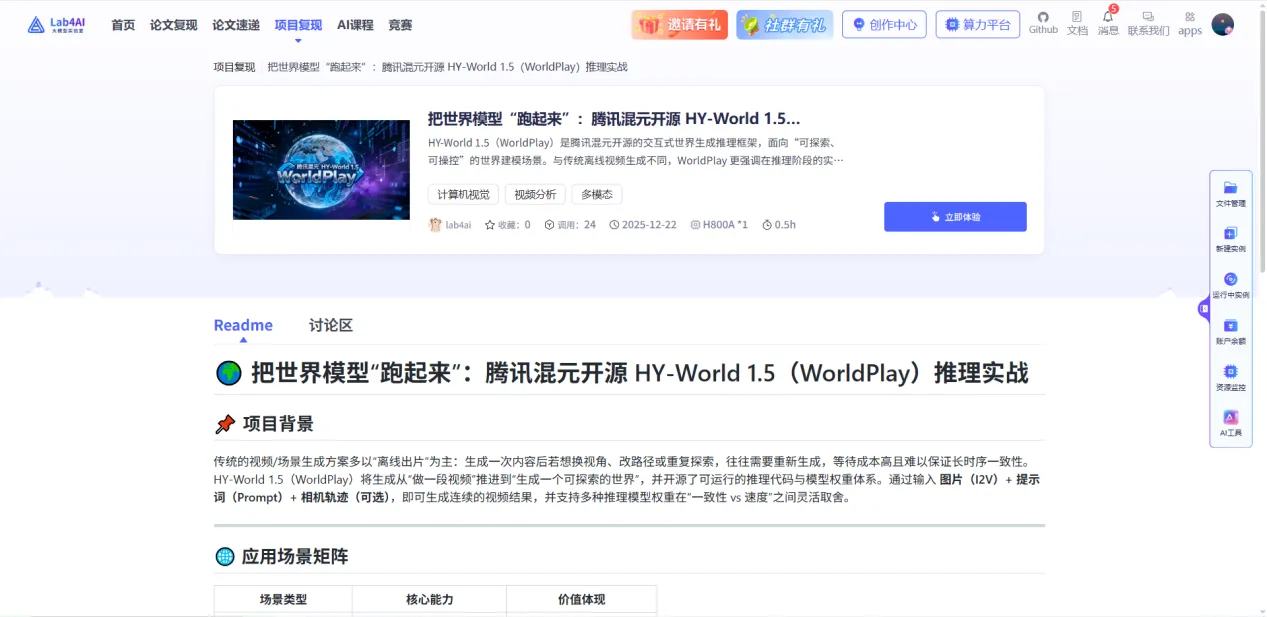The image size is (1267, 617).
Task: Click the 核心能力 table header
Action: point(429,600)
